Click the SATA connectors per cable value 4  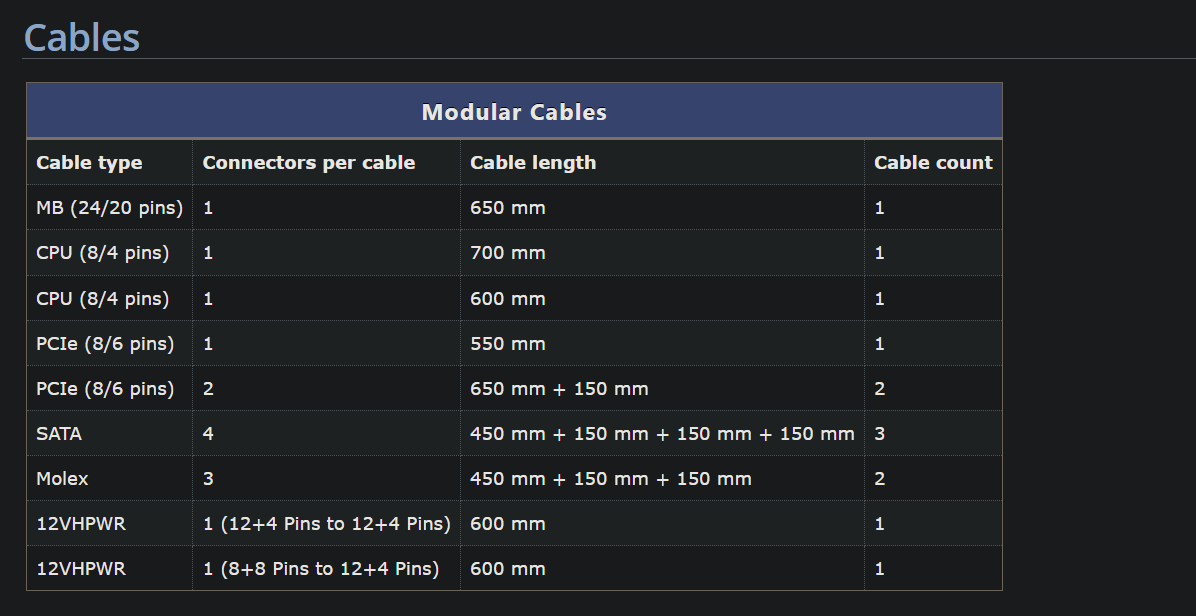tap(208, 434)
